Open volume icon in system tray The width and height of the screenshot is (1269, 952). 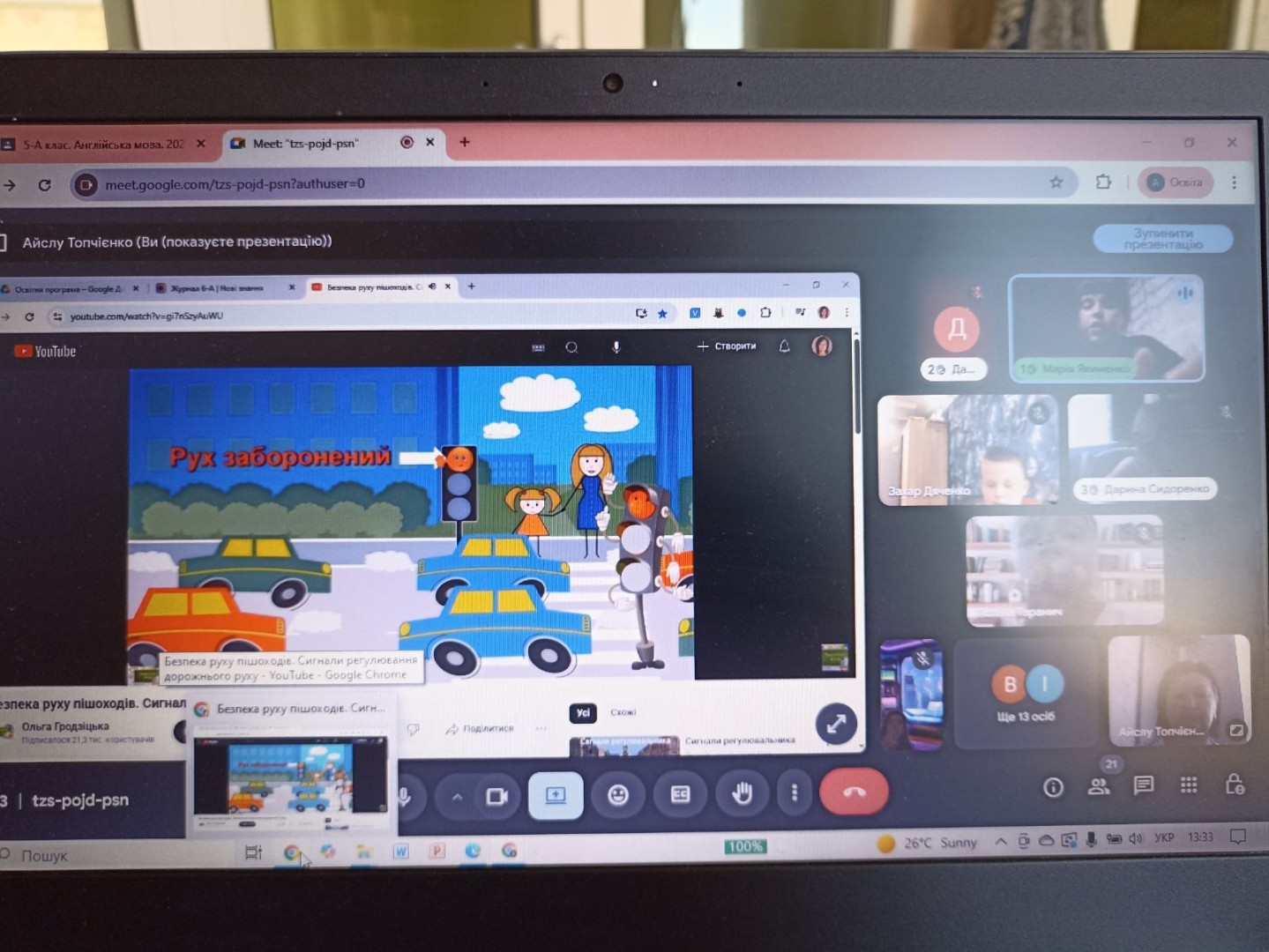(1136, 838)
